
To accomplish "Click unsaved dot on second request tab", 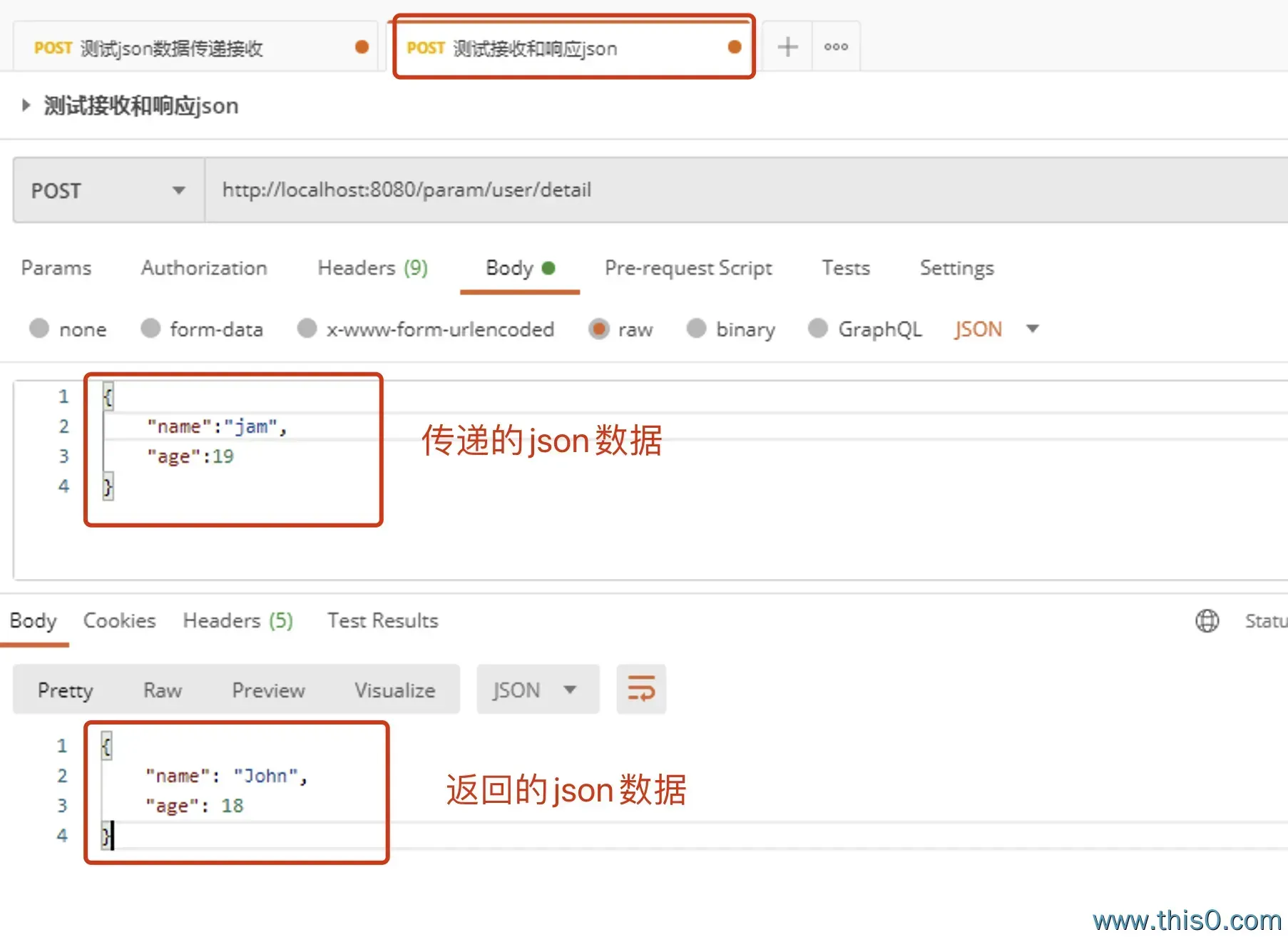I will 734,47.
